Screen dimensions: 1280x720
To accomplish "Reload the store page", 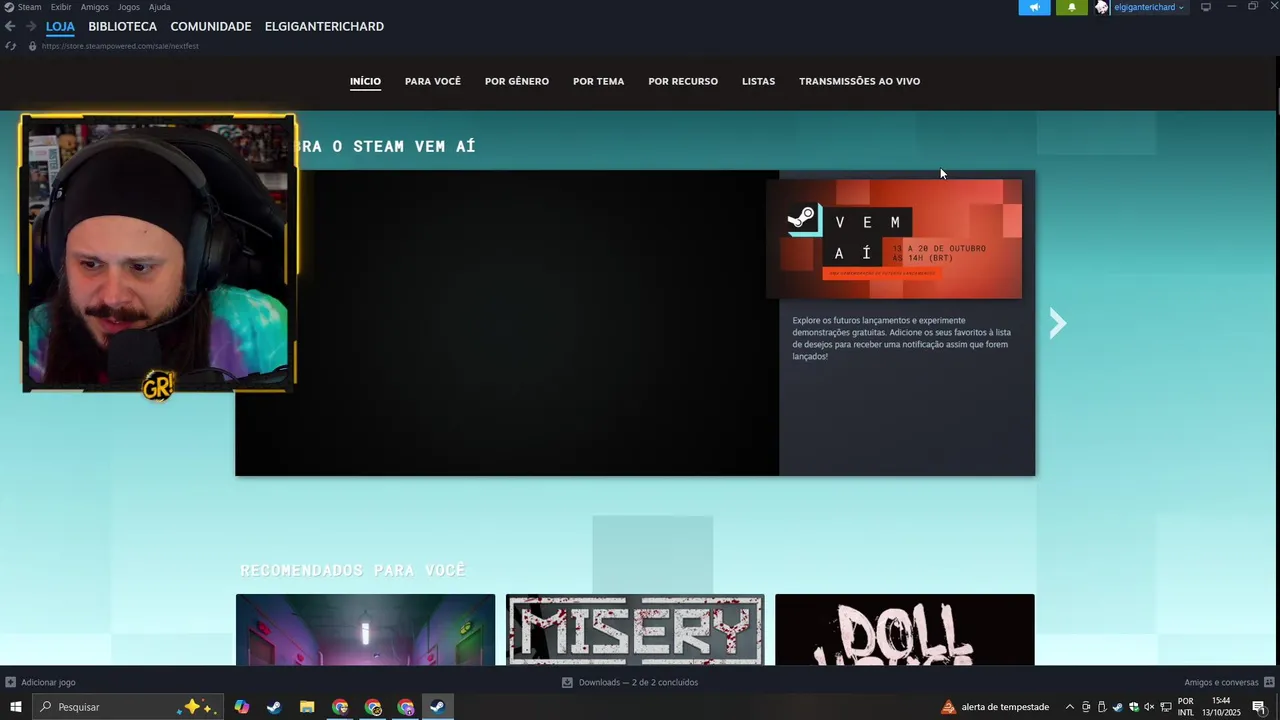I will (10, 46).
